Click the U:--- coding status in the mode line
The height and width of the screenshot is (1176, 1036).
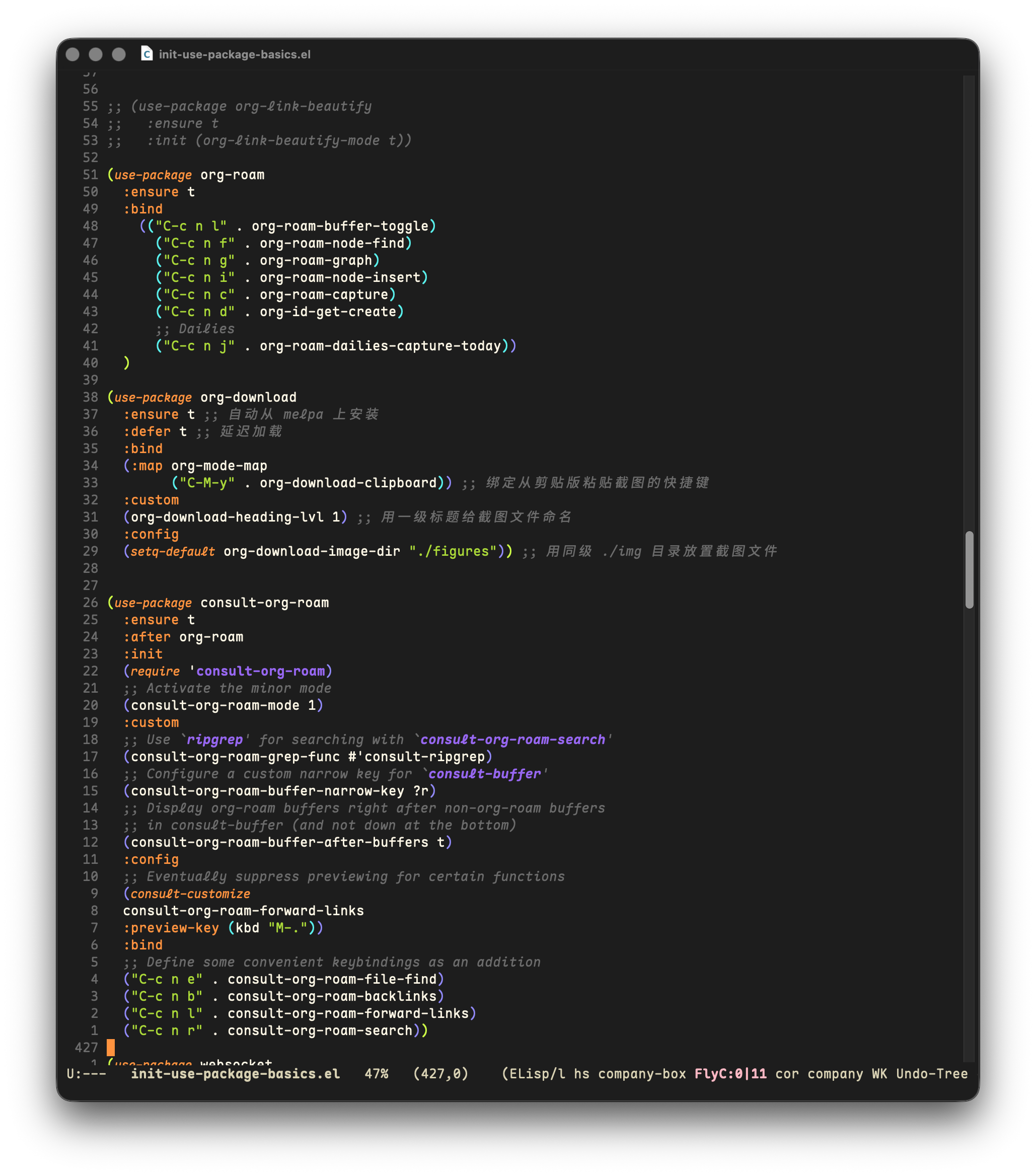click(86, 1074)
